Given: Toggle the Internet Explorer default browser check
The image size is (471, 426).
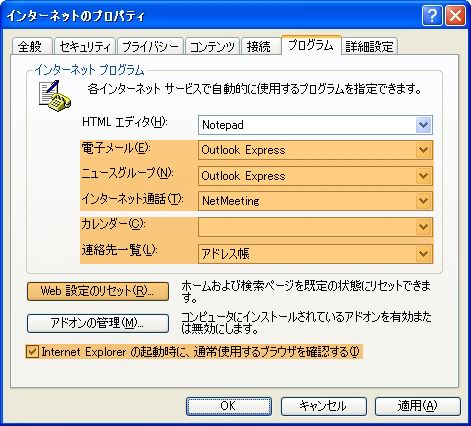Looking at the screenshot, I should [x=32, y=352].
